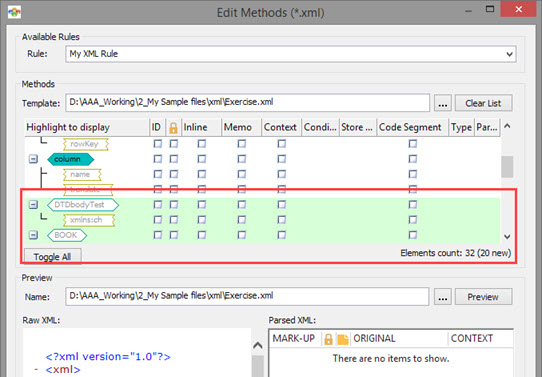The height and width of the screenshot is (377, 542).
Task: Click the Inline column header
Action: [201, 128]
